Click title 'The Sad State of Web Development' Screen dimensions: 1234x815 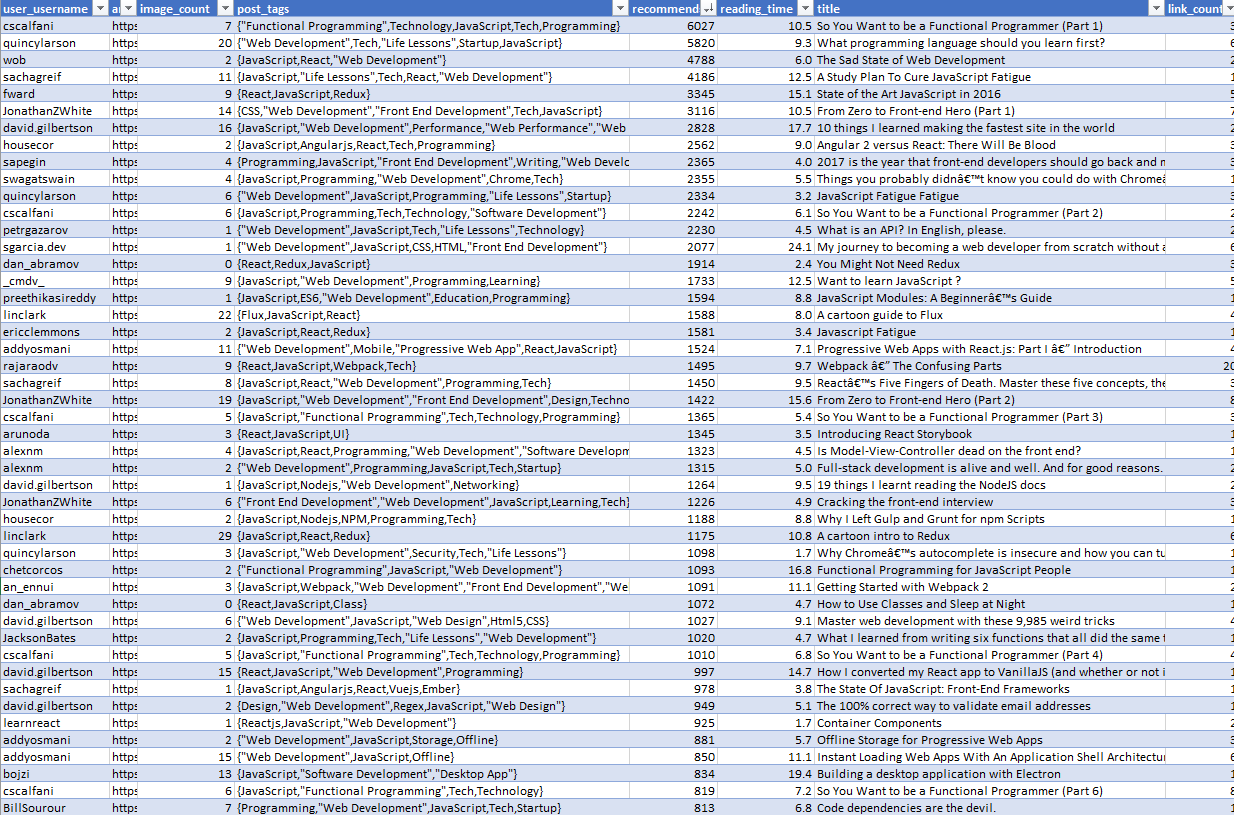pyautogui.click(x=911, y=60)
